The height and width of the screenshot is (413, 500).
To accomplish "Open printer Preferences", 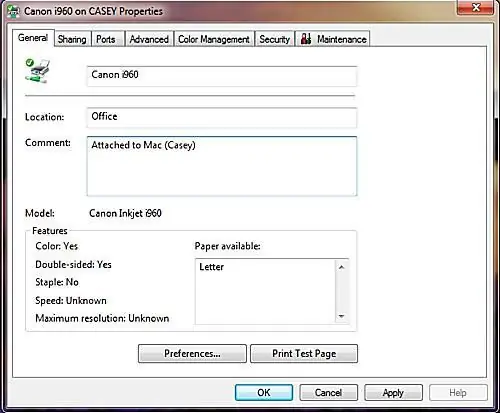I will pyautogui.click(x=192, y=353).
